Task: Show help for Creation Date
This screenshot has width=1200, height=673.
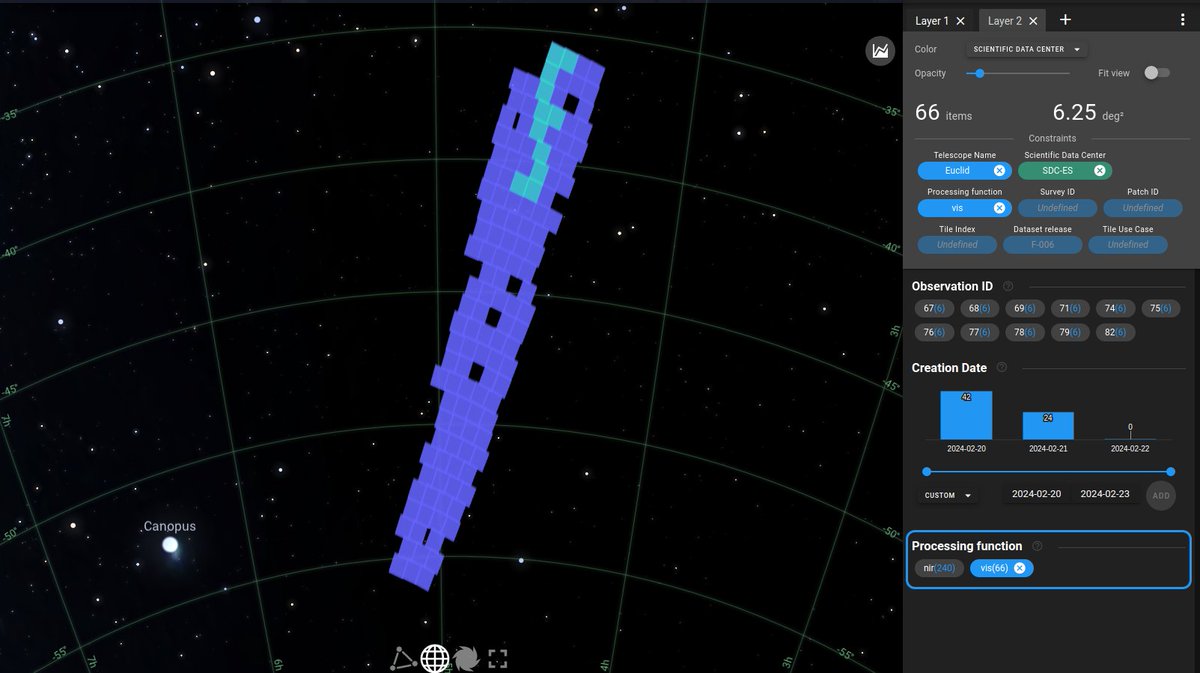Action: [x=1002, y=368]
